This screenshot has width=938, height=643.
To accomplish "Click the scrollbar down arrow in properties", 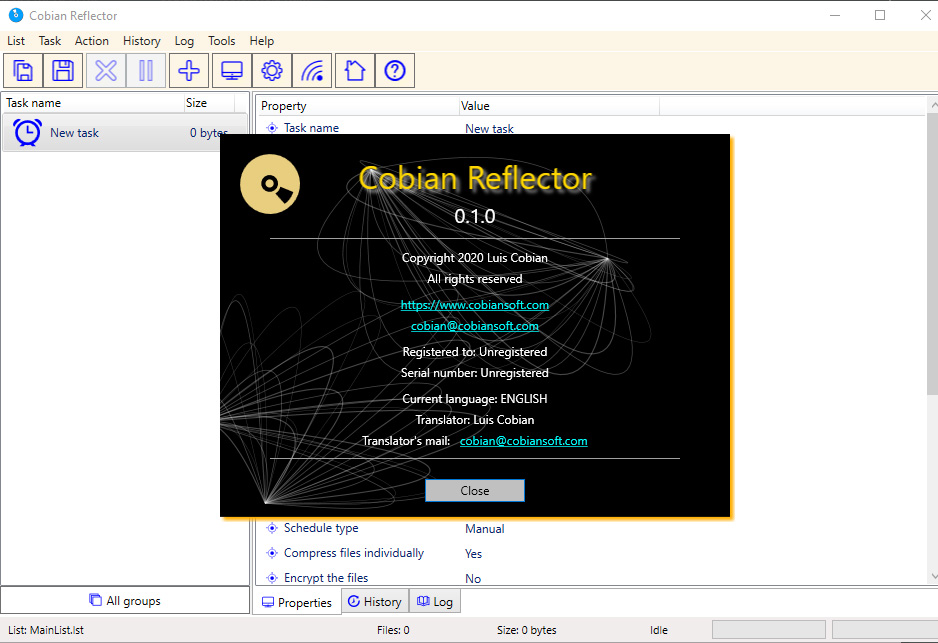I will pyautogui.click(x=933, y=577).
